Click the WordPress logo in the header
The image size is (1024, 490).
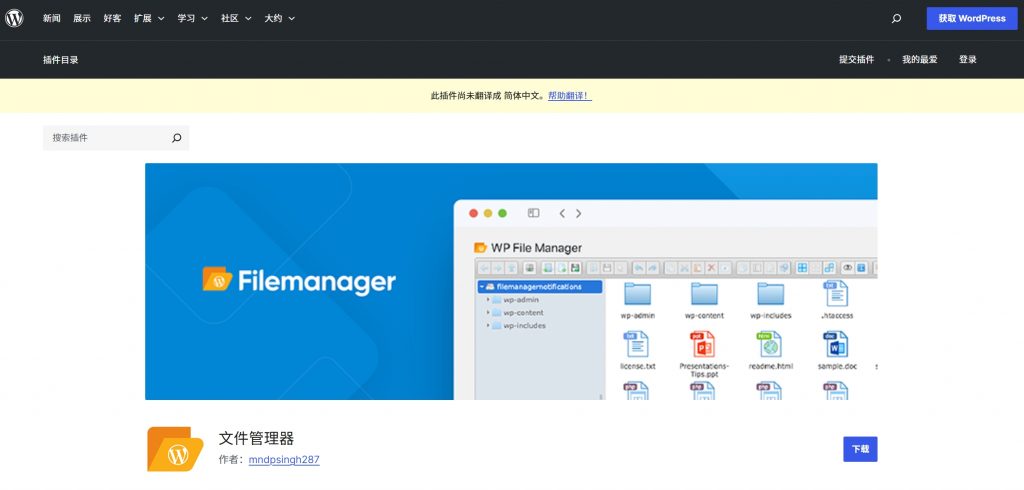click(x=14, y=18)
